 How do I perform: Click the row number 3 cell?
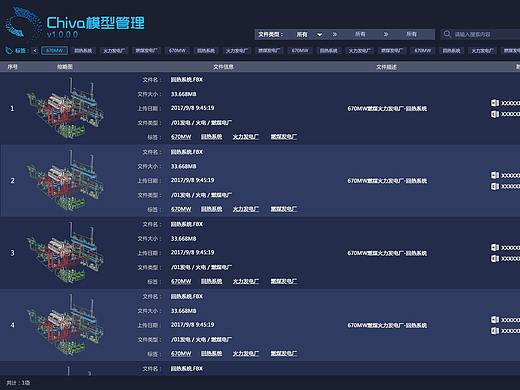12,253
